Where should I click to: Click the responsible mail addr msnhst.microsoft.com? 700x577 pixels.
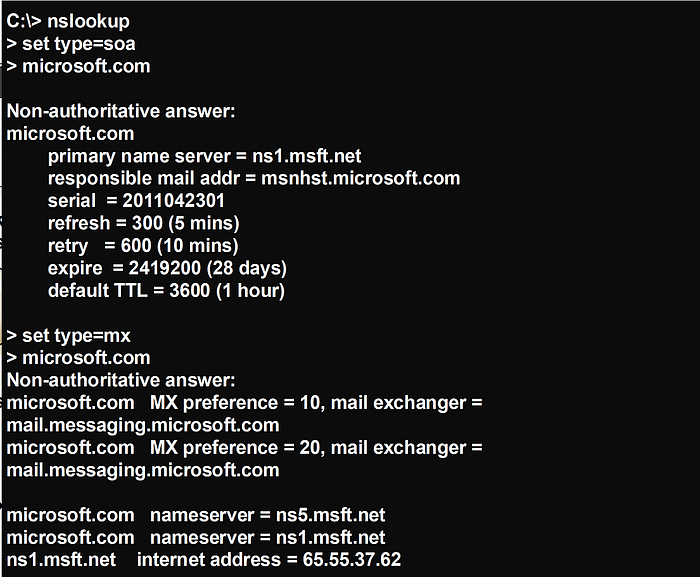361,178
